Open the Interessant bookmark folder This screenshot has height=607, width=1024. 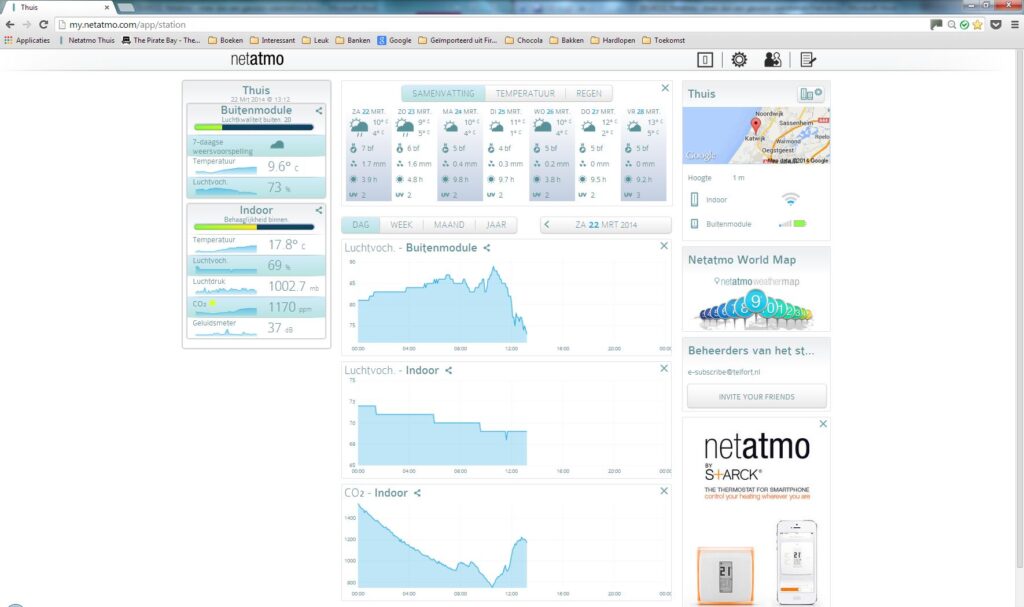[272, 41]
